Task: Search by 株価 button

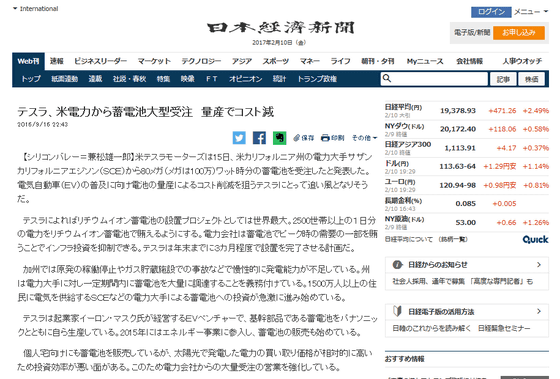Action: pos(531,79)
